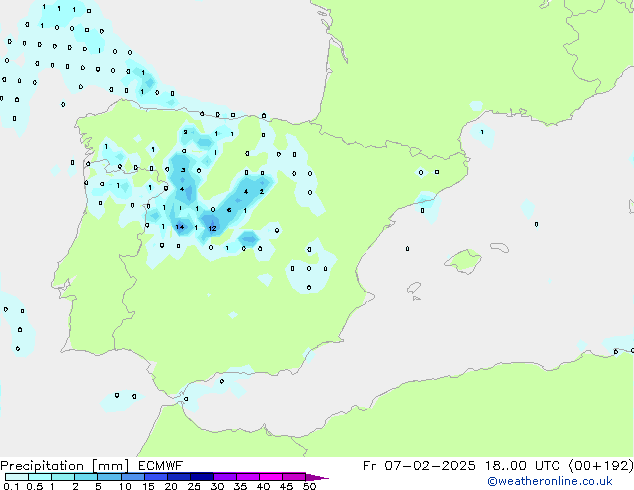This screenshot has width=634, height=490.
Task: Click the 'ECMWF' model label
Action: 160,466
